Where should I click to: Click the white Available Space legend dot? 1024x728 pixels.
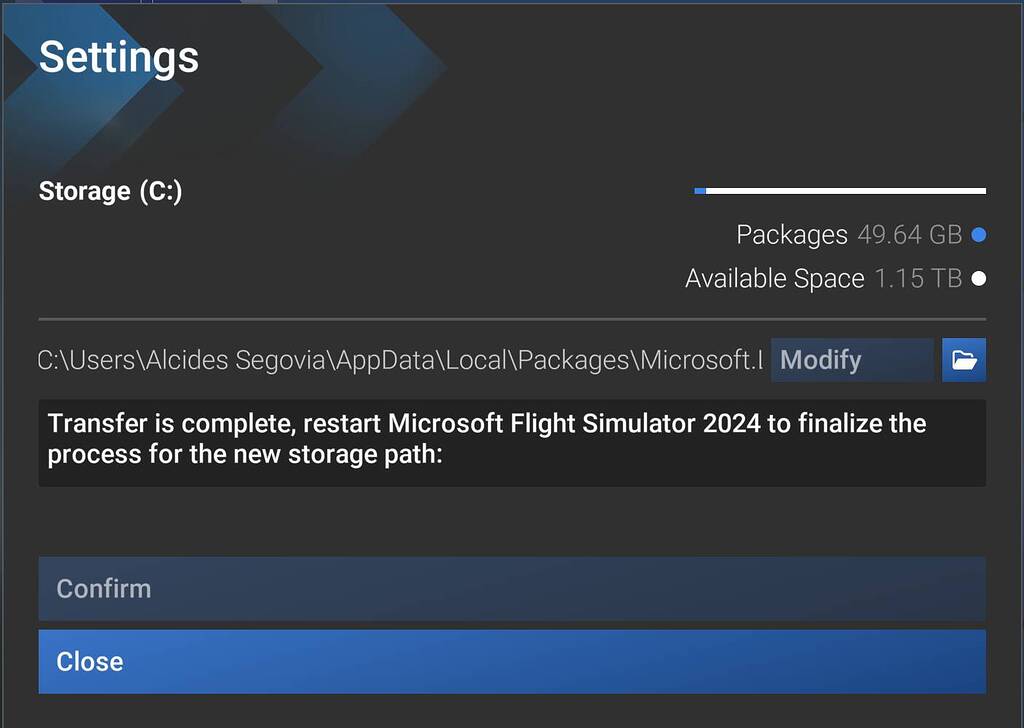[x=977, y=278]
